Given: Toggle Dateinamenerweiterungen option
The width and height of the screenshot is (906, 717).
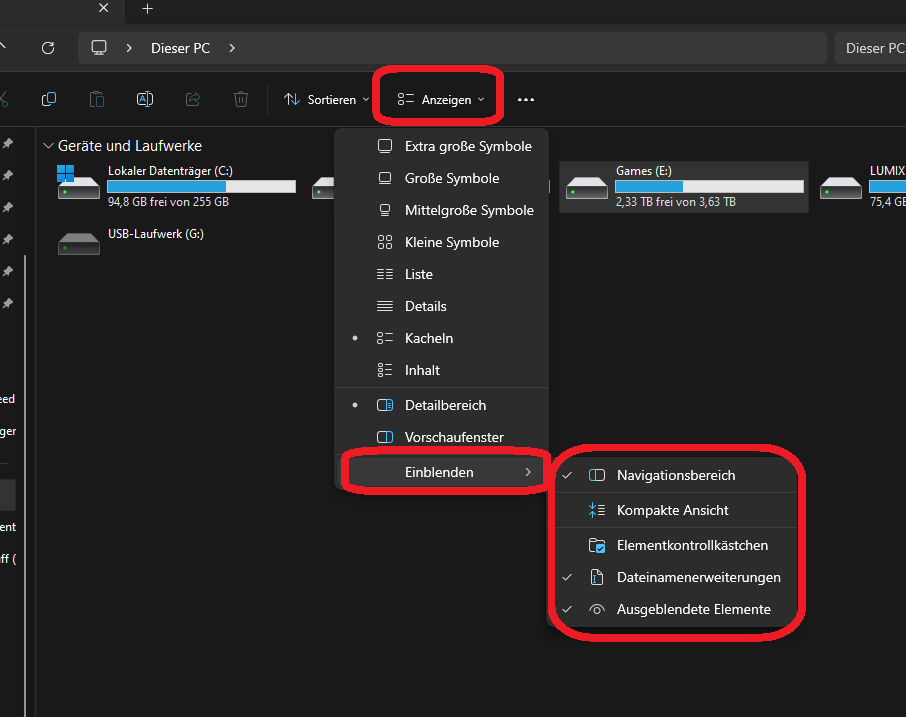Looking at the screenshot, I should click(676, 577).
